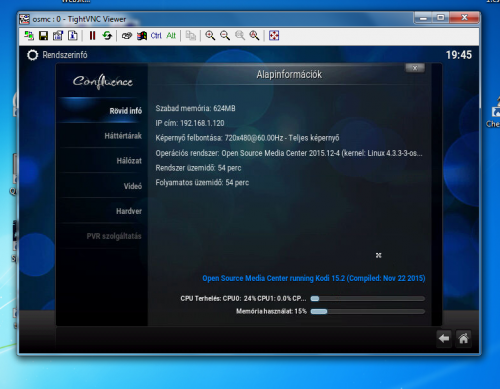
Task: Minimize the TightVNC Viewer window
Action: click(423, 18)
